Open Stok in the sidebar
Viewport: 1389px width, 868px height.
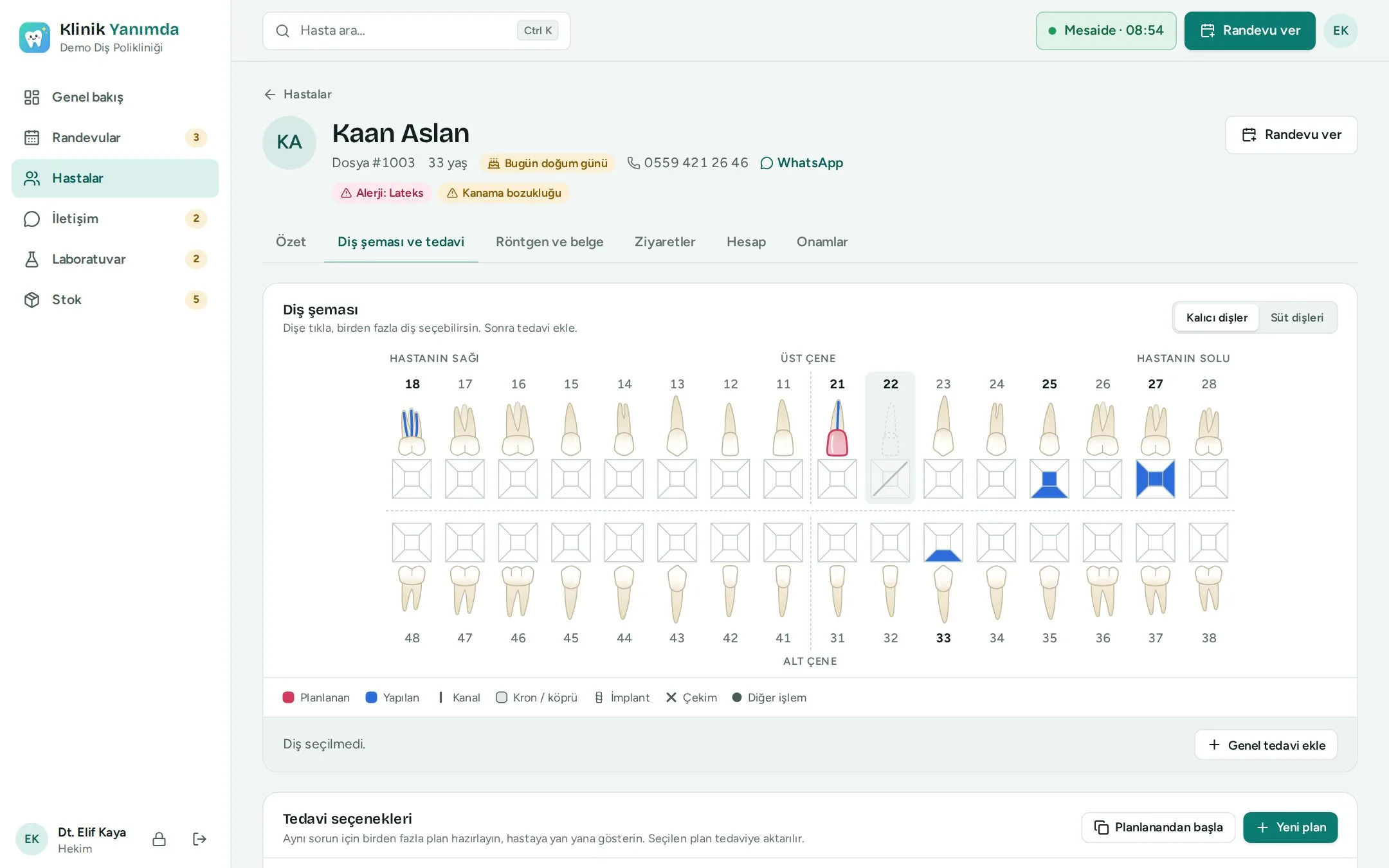pos(115,300)
